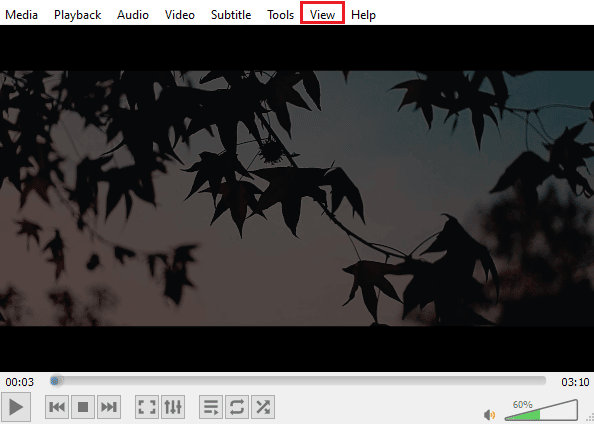
Task: Mute audio via speaker icon
Action: click(489, 415)
